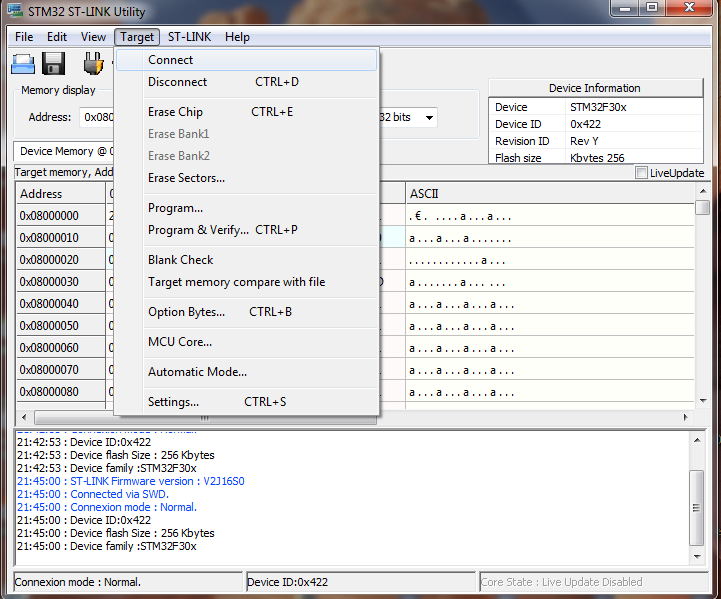
Task: Close the open Target menu
Action: click(137, 37)
